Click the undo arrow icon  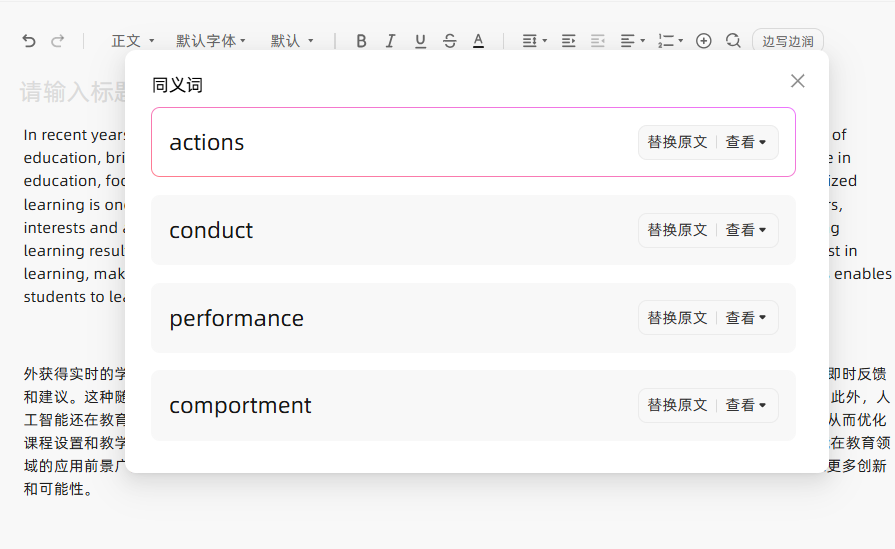tap(29, 41)
